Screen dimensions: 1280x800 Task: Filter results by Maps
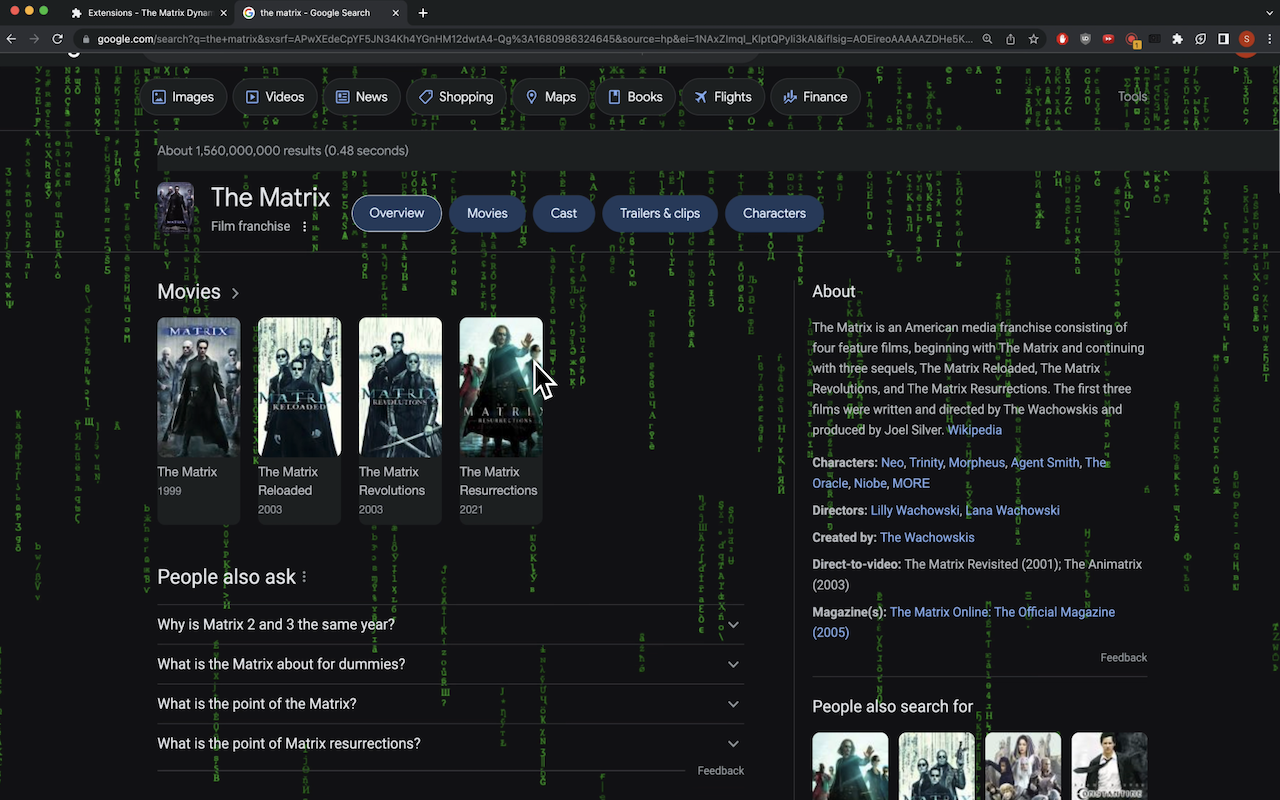pyautogui.click(x=551, y=97)
